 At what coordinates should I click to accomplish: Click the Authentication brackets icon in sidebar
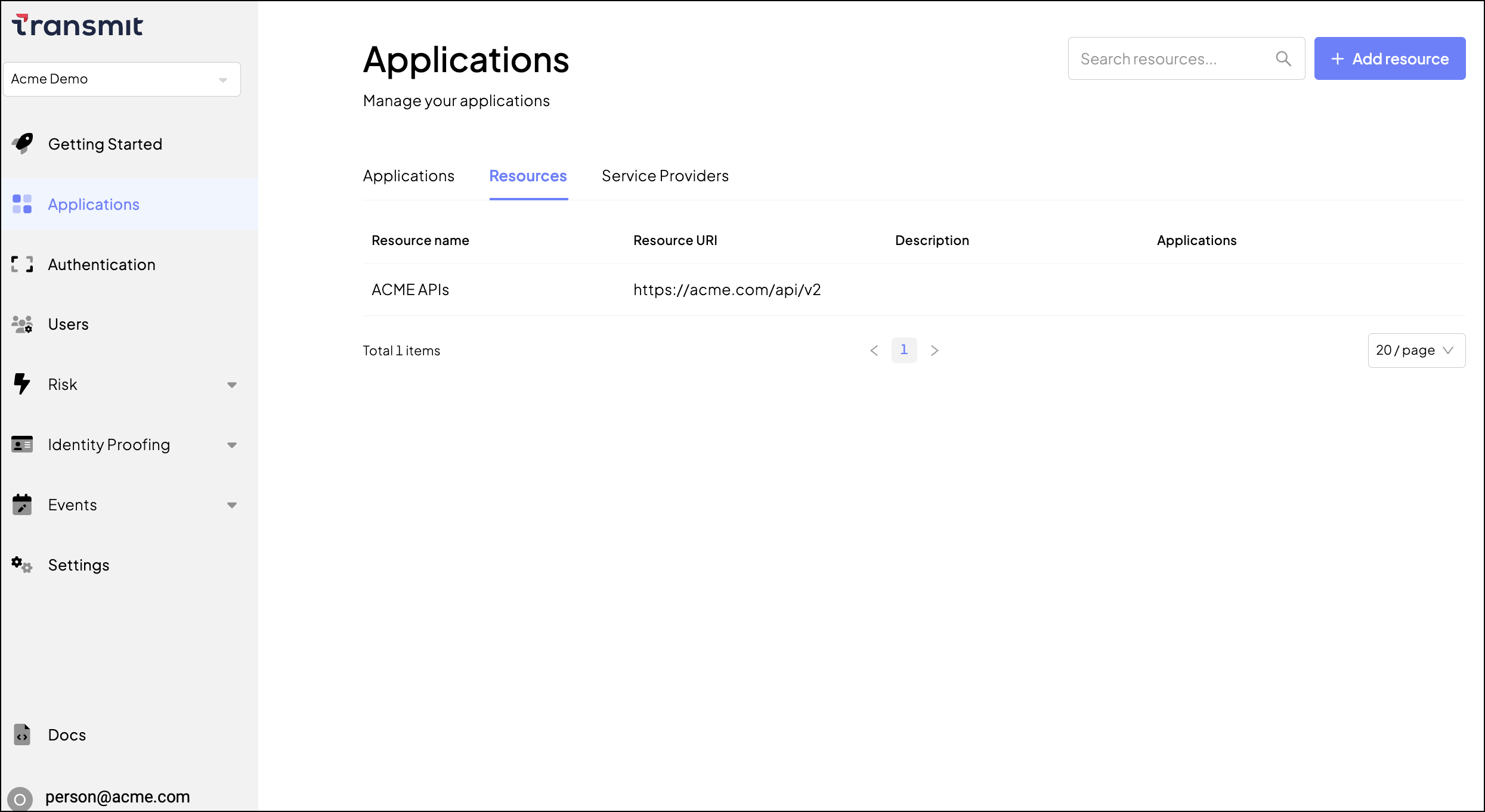[x=22, y=264]
